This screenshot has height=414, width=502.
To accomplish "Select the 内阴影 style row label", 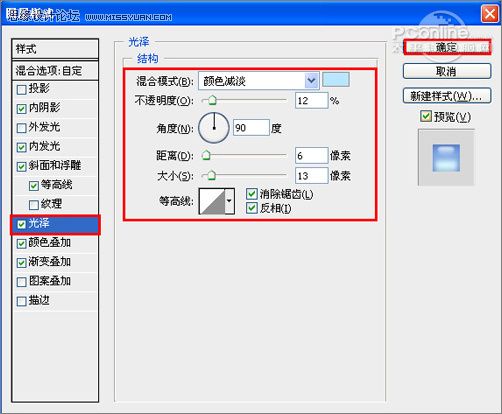I will pos(44,107).
